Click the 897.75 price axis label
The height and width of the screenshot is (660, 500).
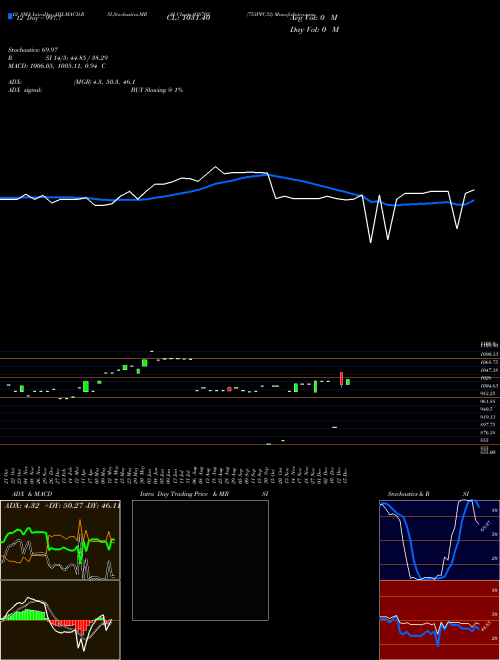(x=489, y=425)
